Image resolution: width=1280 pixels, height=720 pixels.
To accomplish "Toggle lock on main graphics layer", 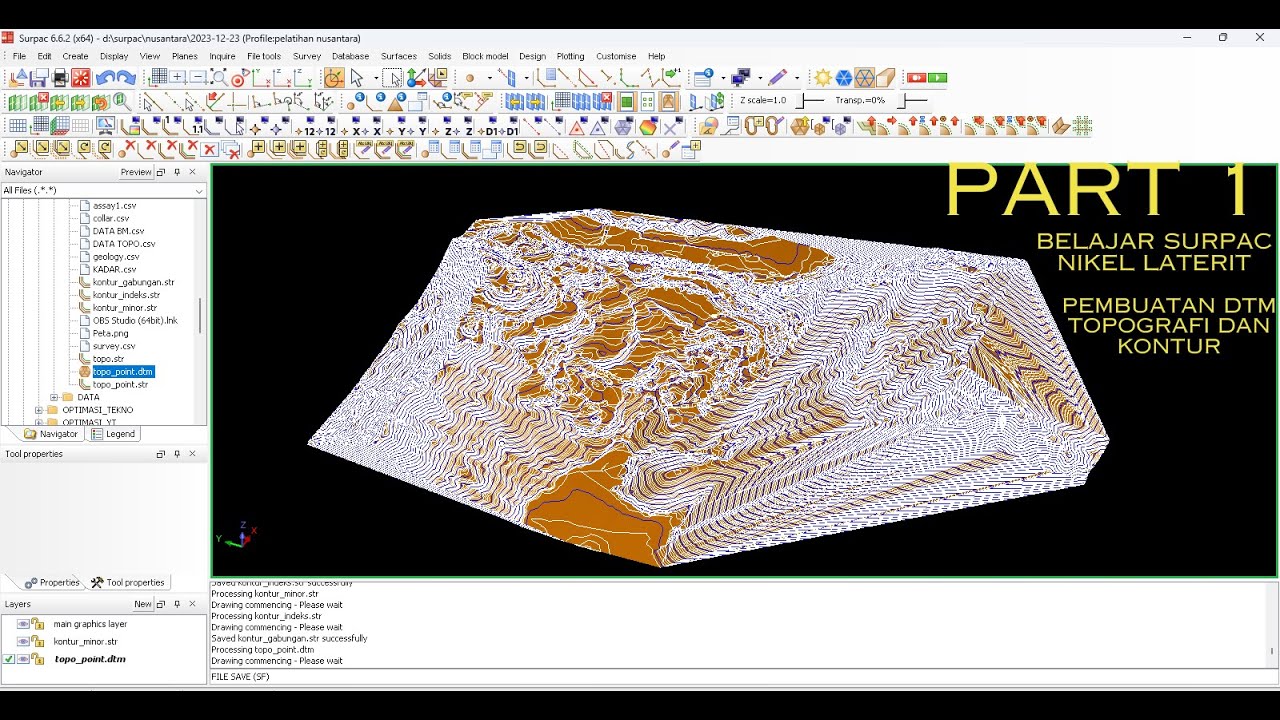I will [38, 624].
